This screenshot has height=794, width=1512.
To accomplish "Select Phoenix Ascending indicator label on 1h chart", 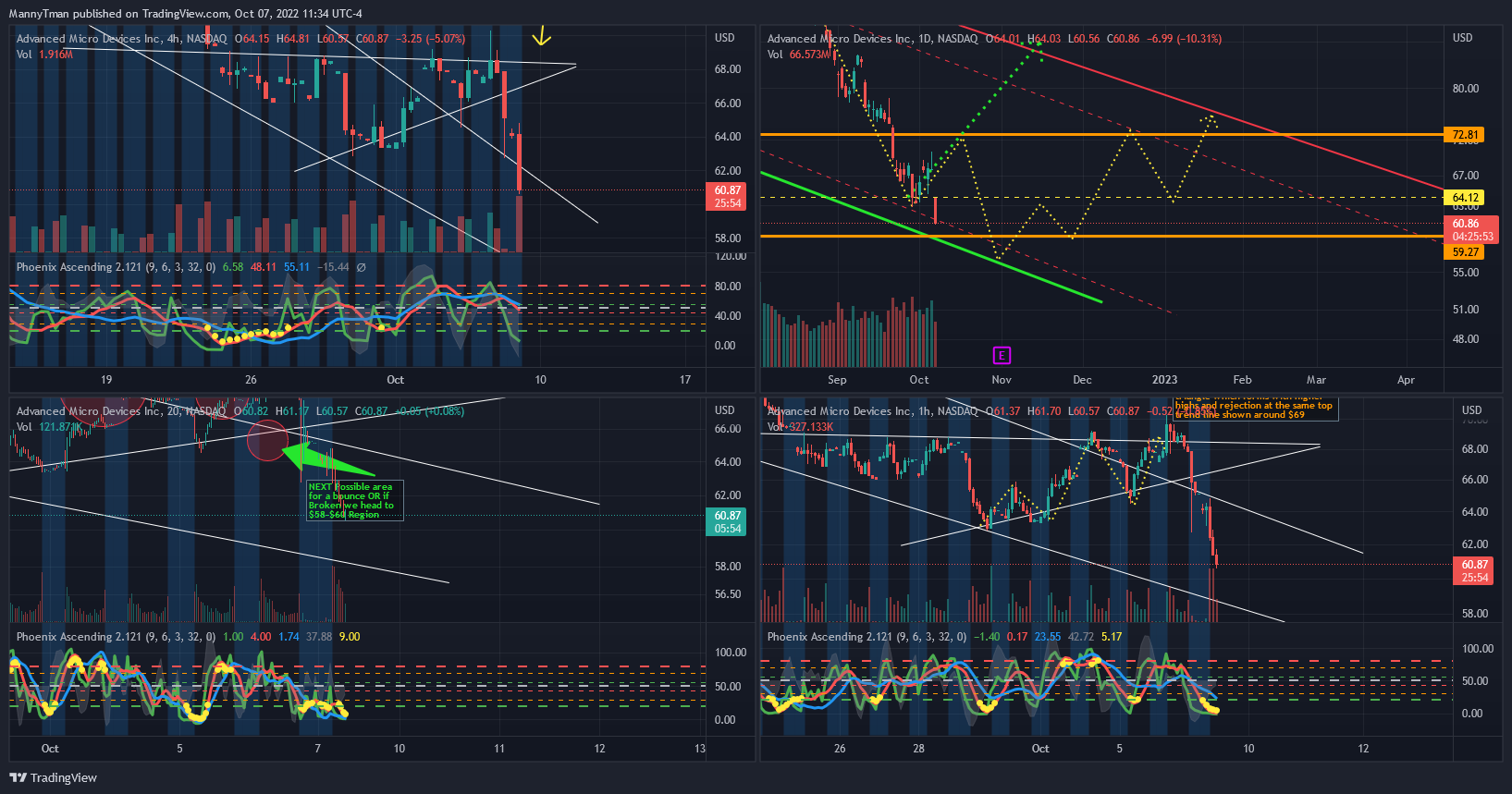I will 867,637.
